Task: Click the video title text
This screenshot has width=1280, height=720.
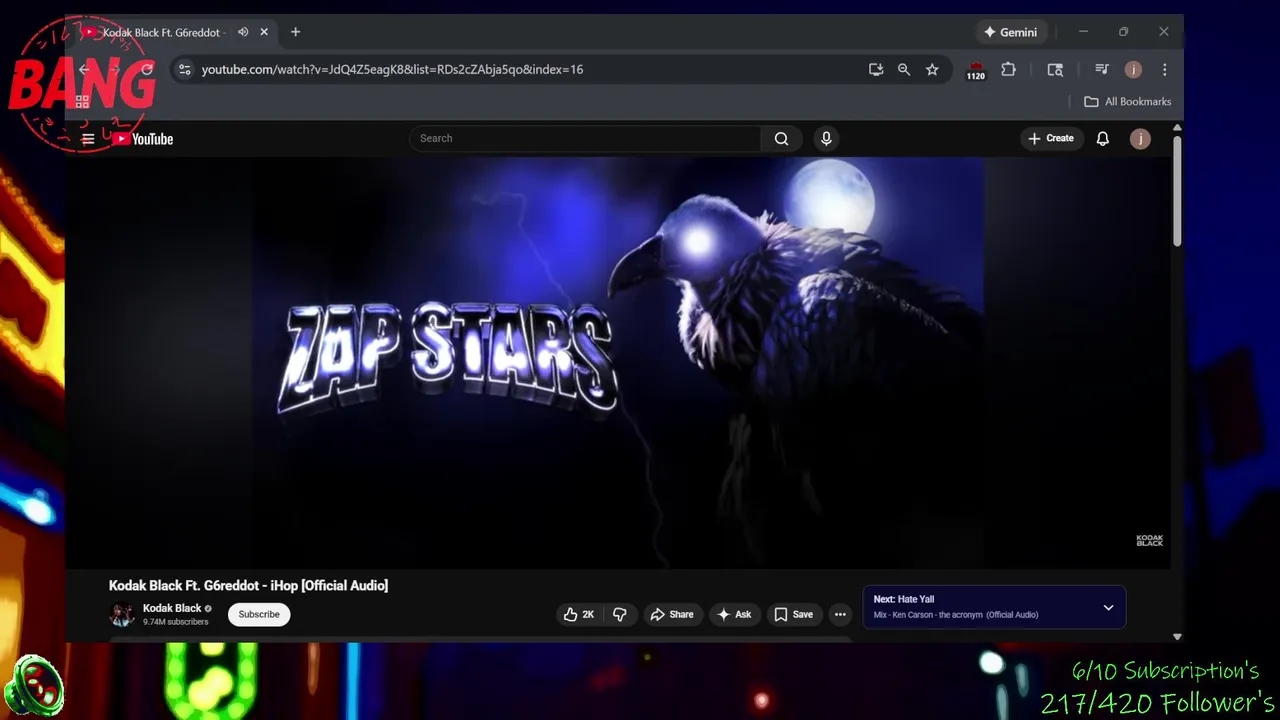Action: pyautogui.click(x=248, y=586)
